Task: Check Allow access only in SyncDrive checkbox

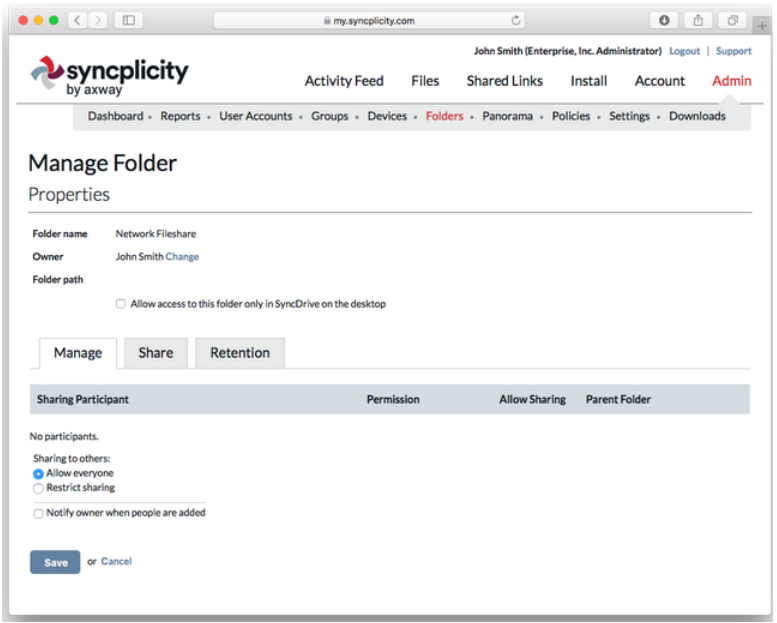Action: click(x=120, y=303)
